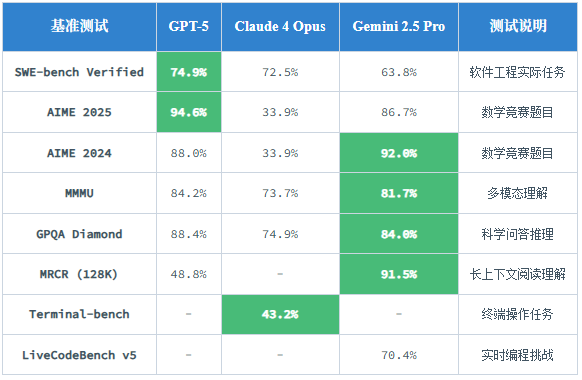Click the GPT-5 column header
The image size is (582, 380).
click(189, 26)
